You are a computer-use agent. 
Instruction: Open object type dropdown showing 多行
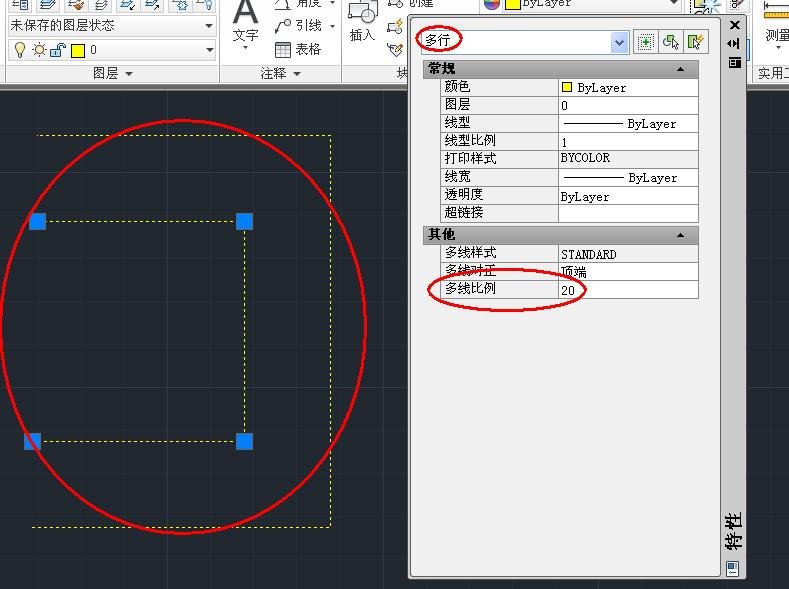pos(524,42)
